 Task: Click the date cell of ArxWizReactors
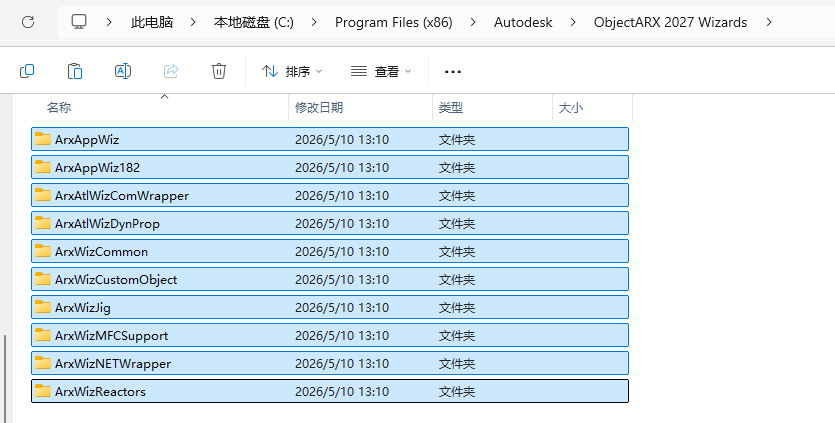coord(342,392)
